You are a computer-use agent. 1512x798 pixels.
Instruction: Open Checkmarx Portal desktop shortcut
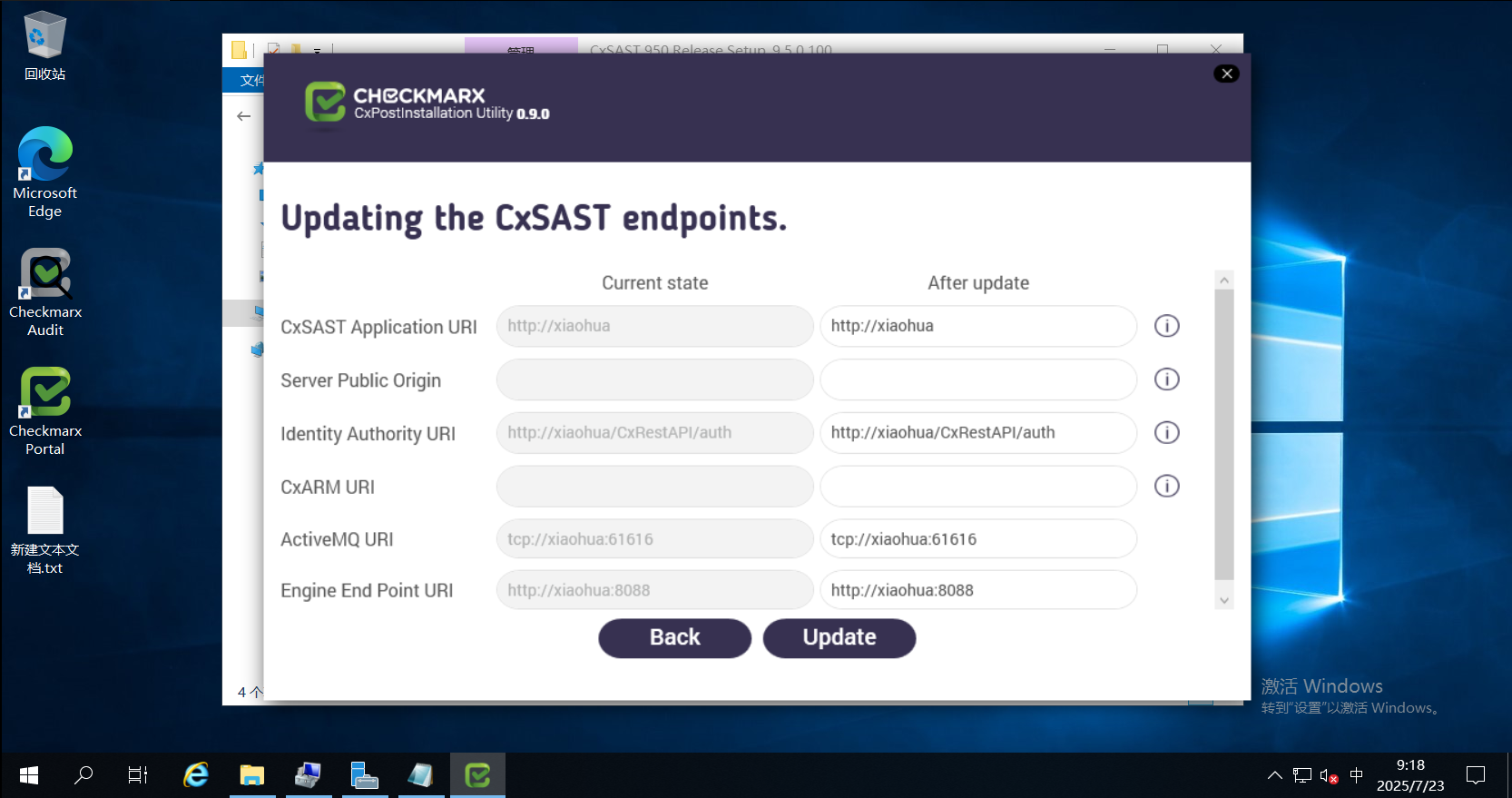(x=44, y=411)
